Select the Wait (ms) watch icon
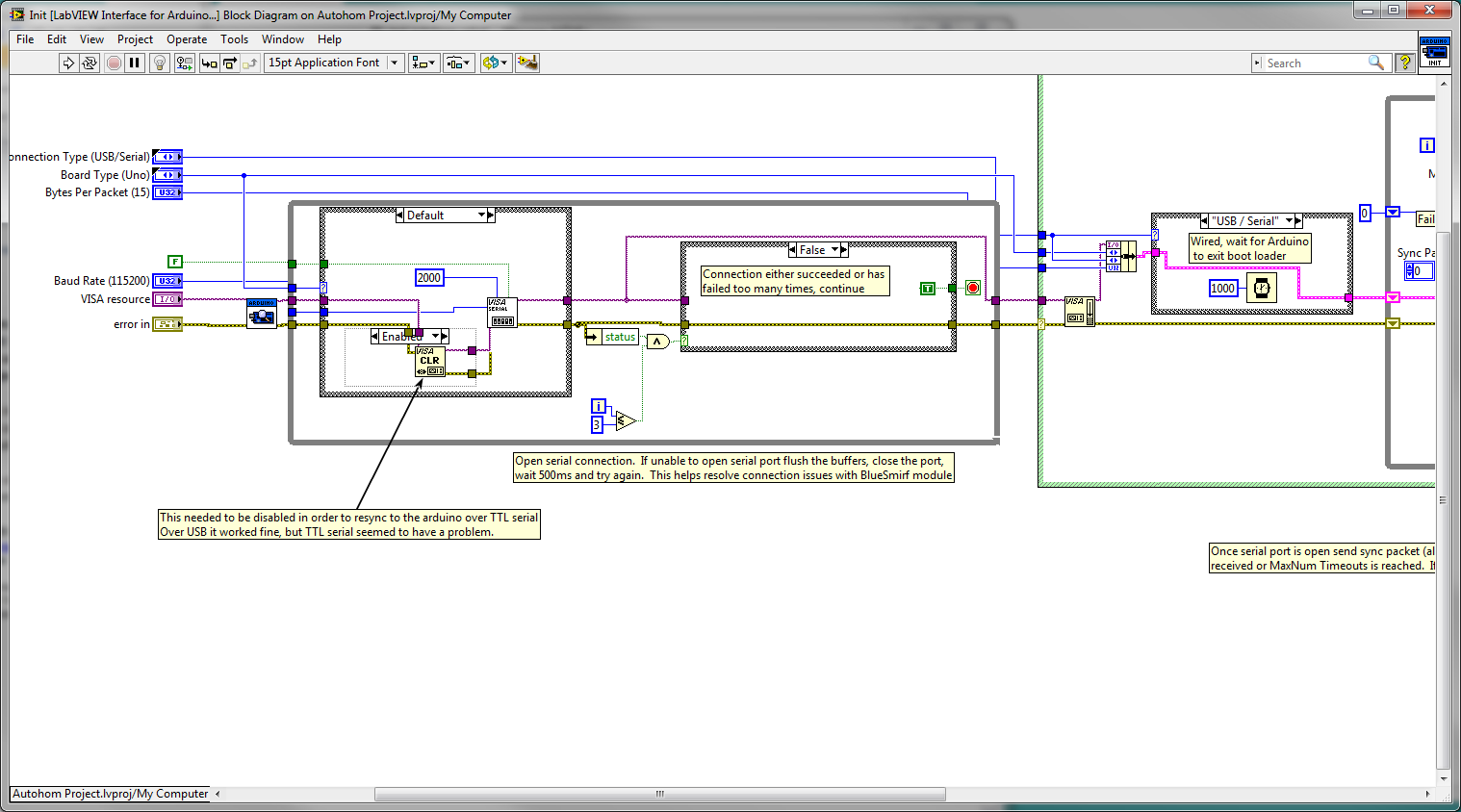The height and width of the screenshot is (812, 1461). click(x=1262, y=288)
